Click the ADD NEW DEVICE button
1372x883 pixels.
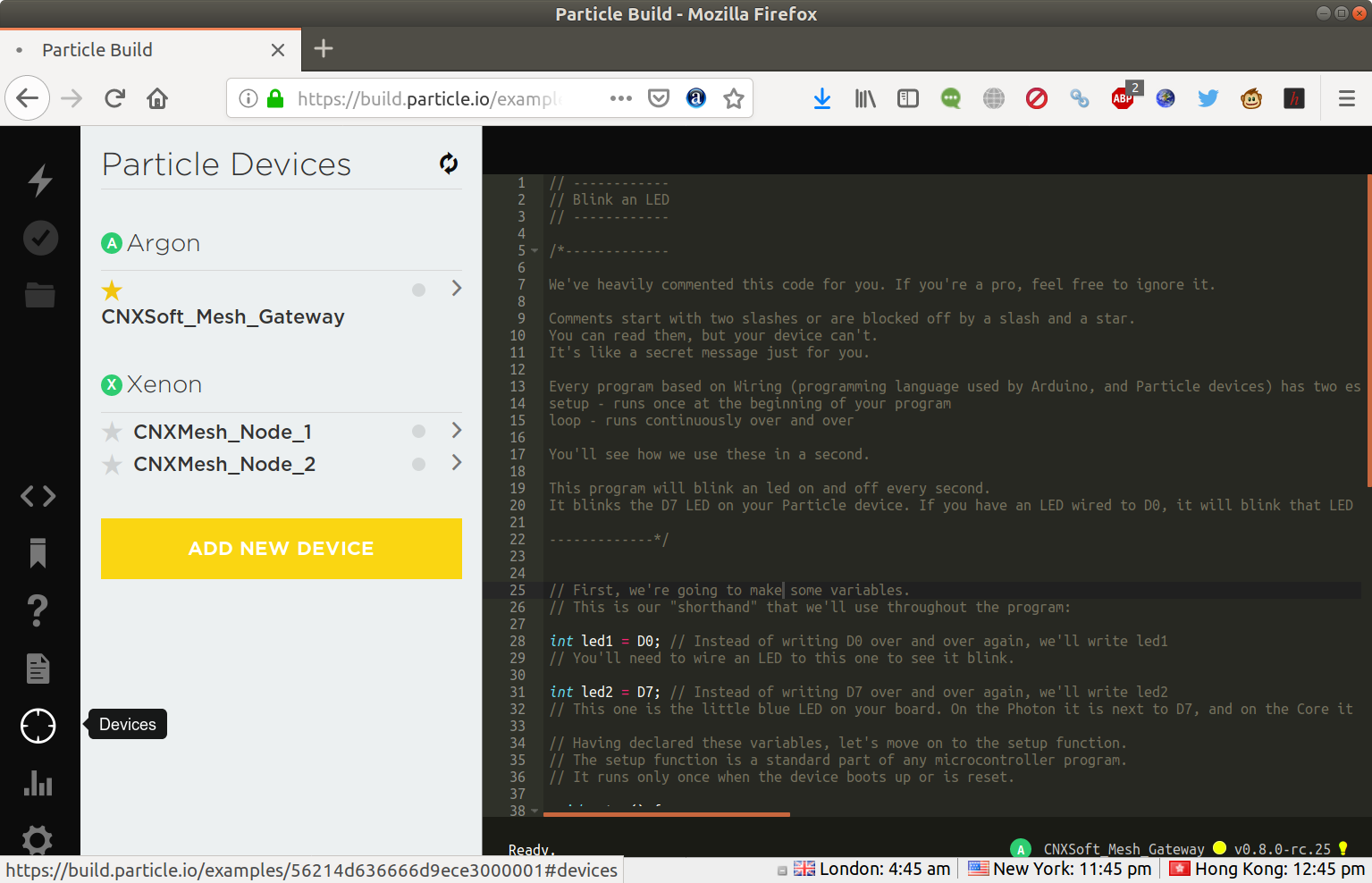282,549
